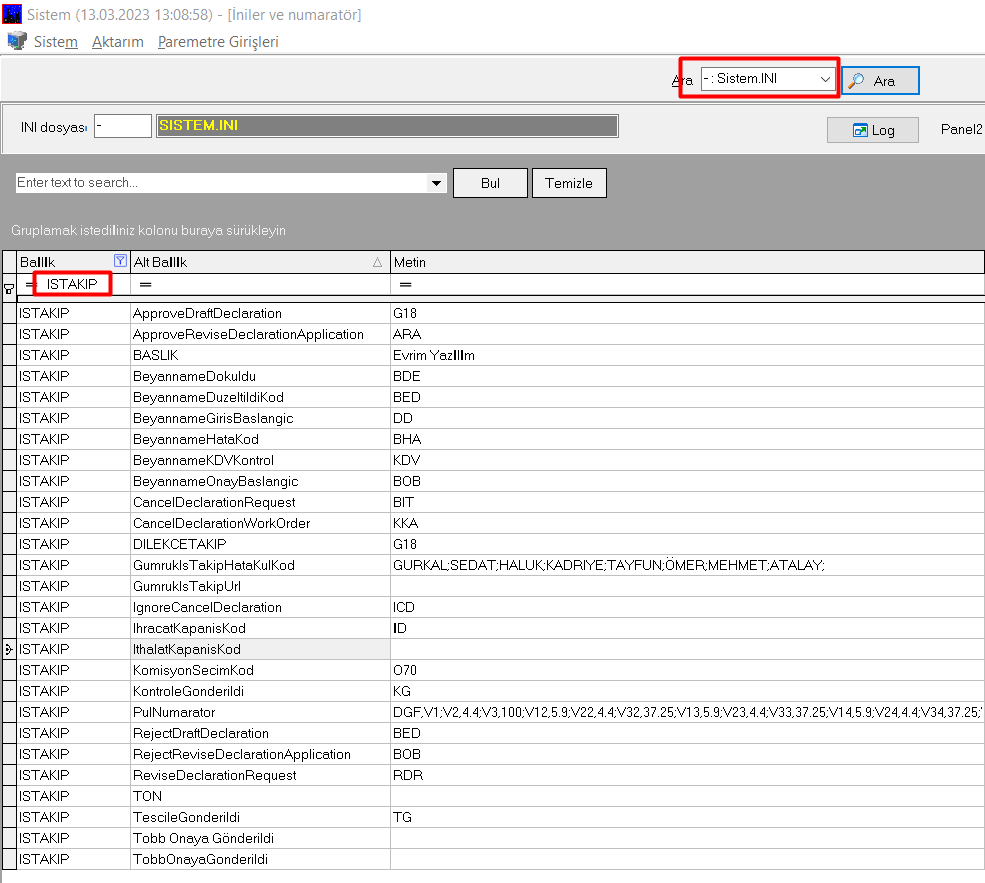The height and width of the screenshot is (883, 985).
Task: Click the filter row funnel indicator icon
Action: pos(9,289)
